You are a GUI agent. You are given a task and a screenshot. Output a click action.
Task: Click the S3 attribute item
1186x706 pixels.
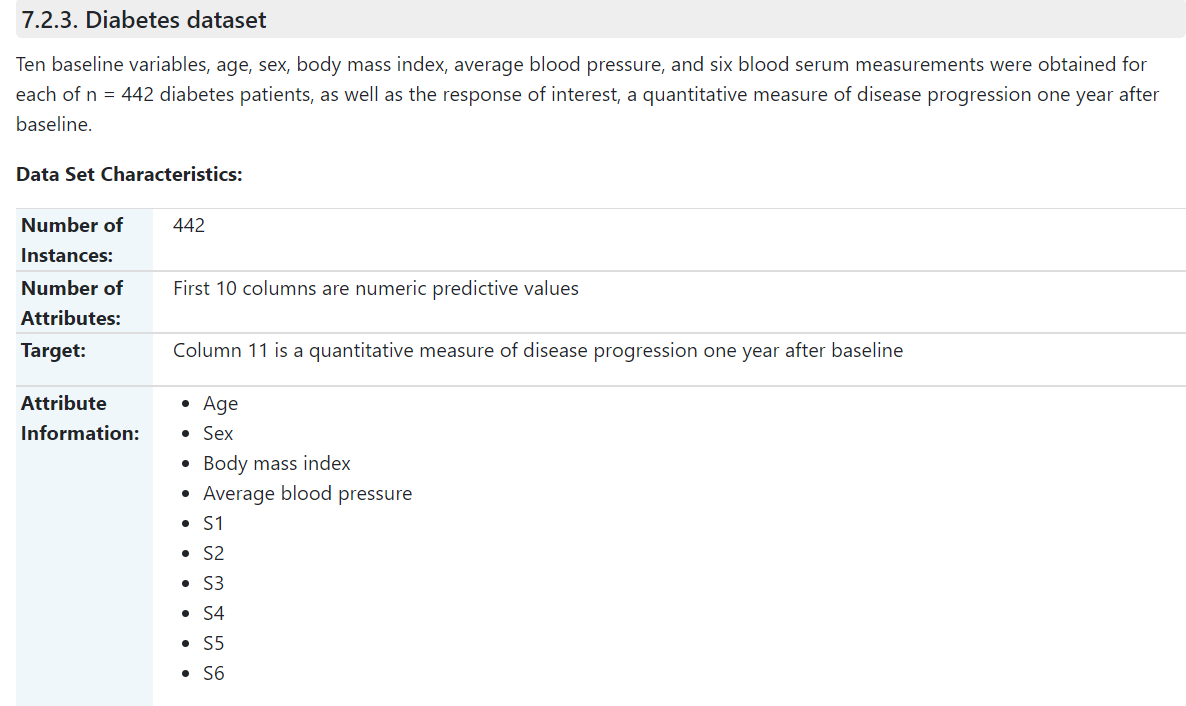click(x=213, y=583)
